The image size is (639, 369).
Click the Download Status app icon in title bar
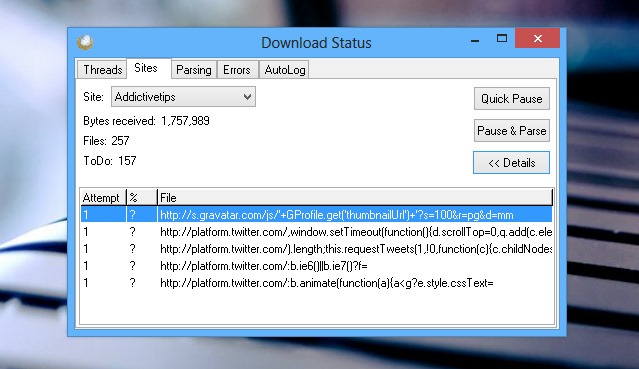click(85, 42)
